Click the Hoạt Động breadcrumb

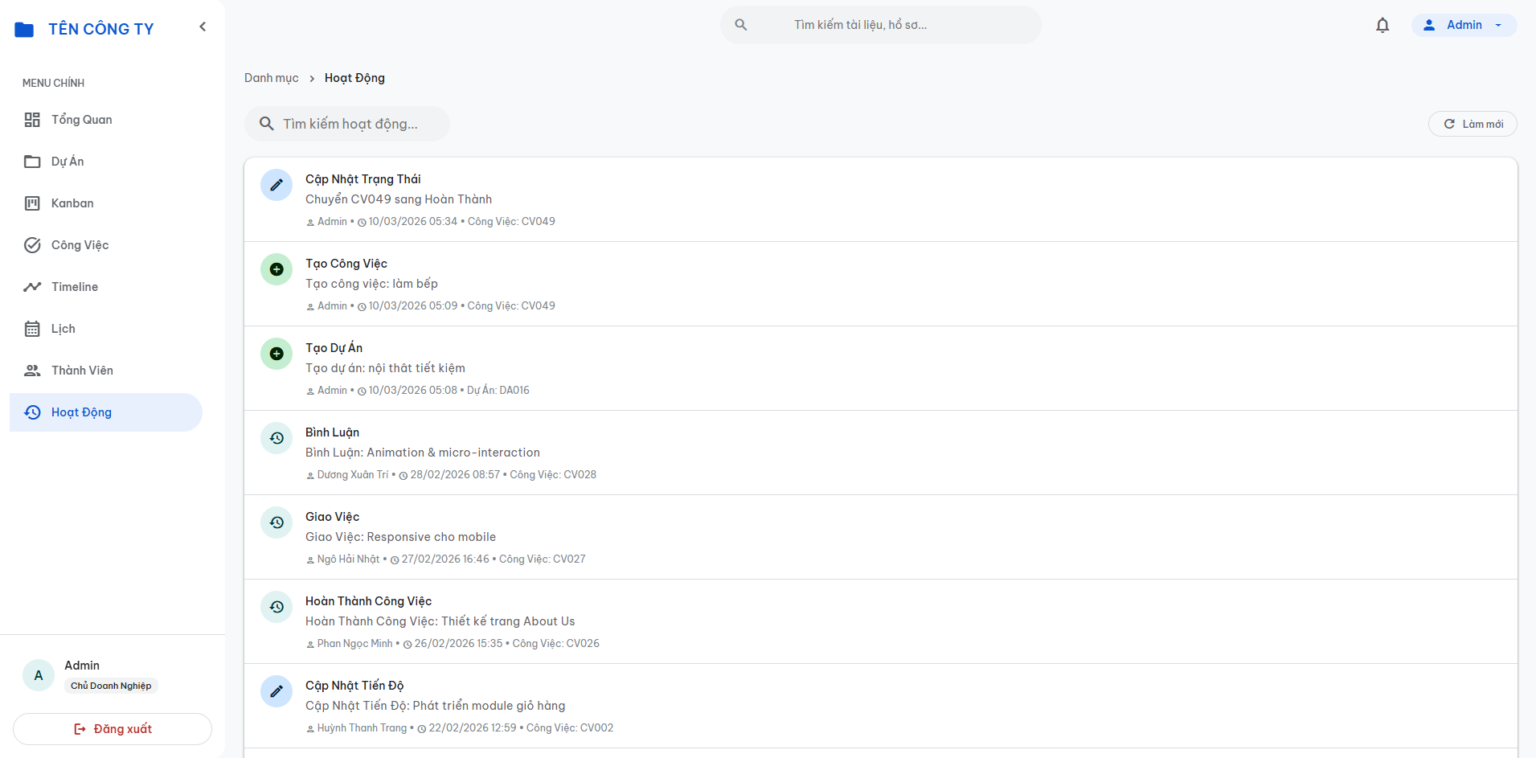pos(355,78)
